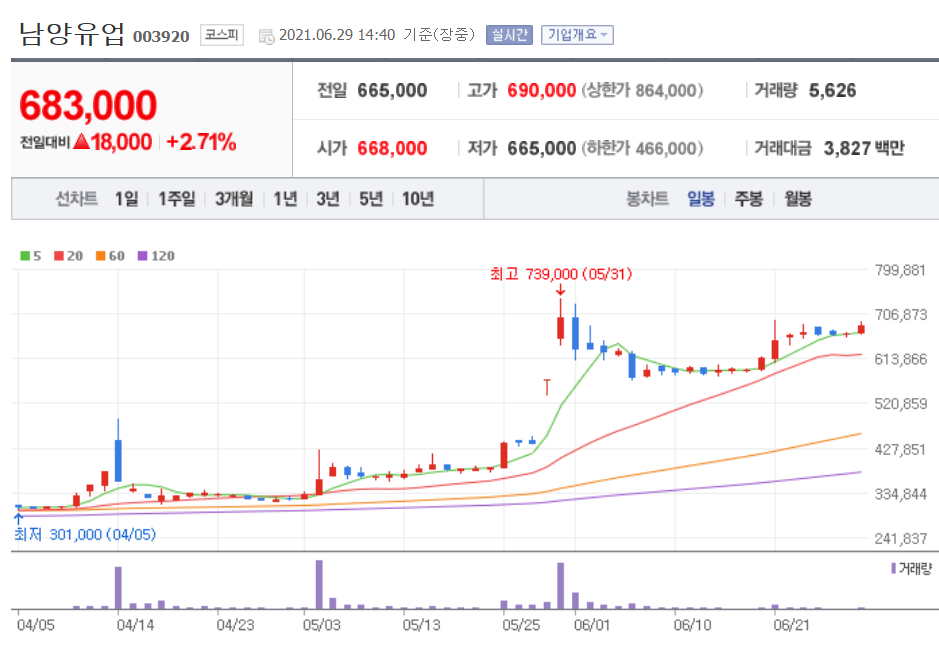The width and height of the screenshot is (939, 647).
Task: Click the 코스피 market badge
Action: 222,35
